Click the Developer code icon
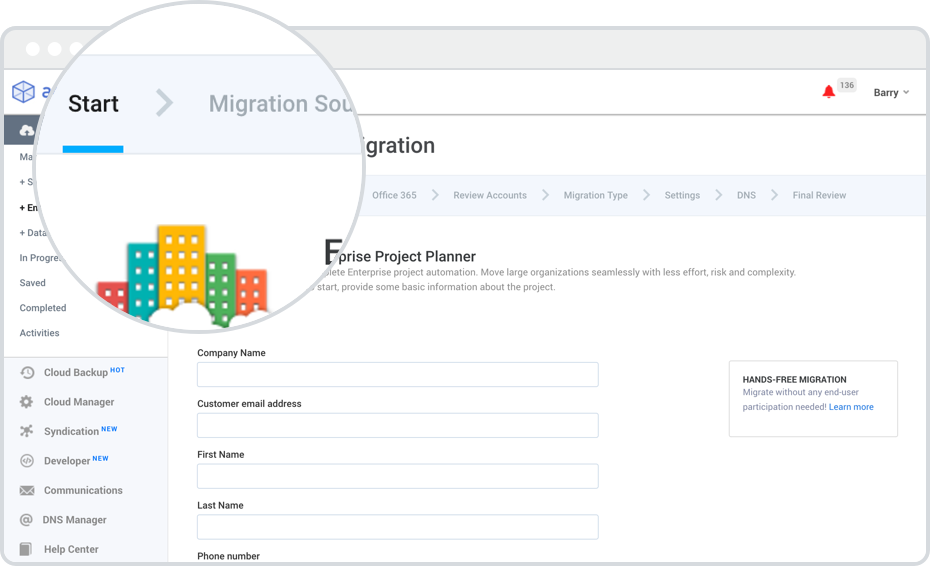Viewport: 930px width, 566px height. [x=27, y=461]
